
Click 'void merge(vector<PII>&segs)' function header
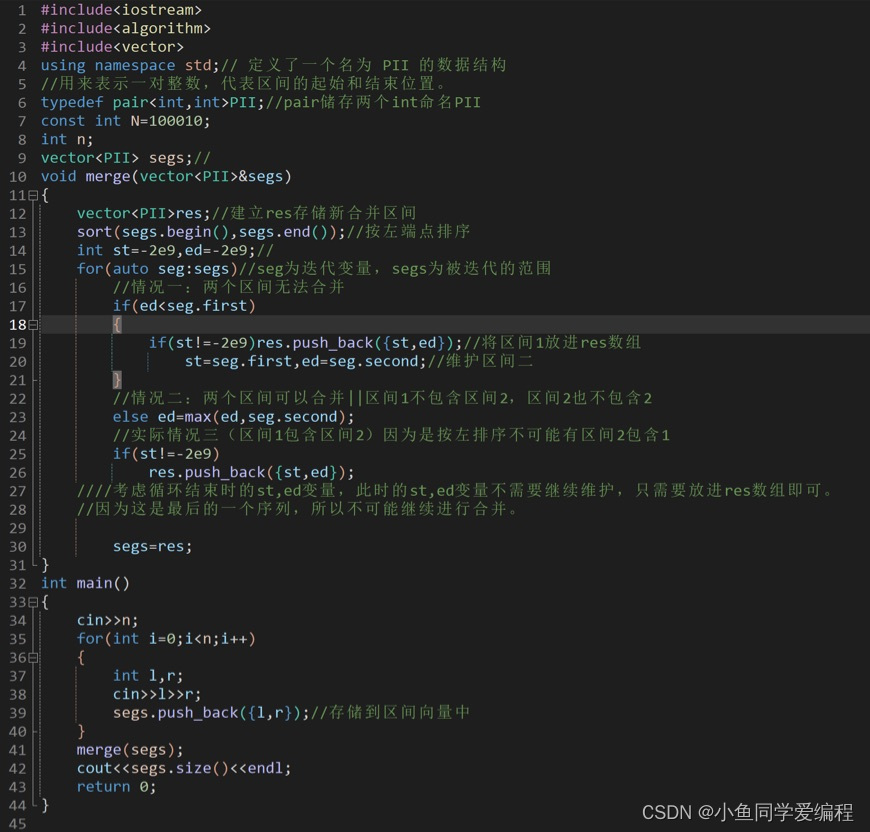coord(166,176)
